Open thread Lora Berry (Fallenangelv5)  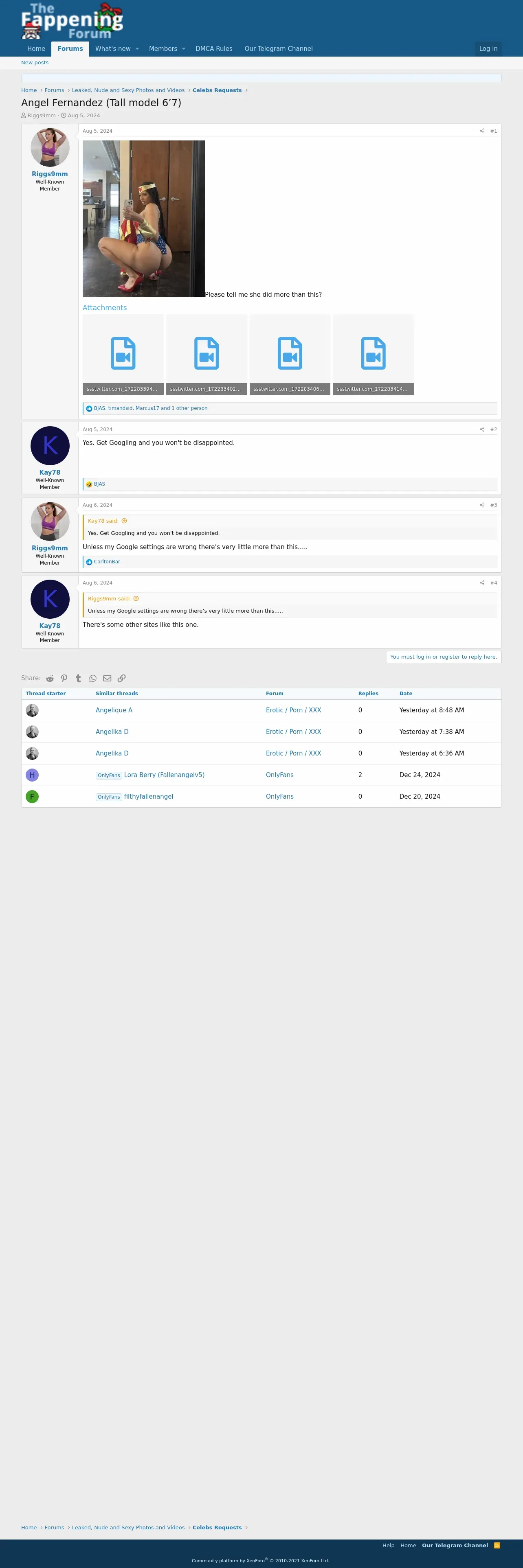(165, 775)
